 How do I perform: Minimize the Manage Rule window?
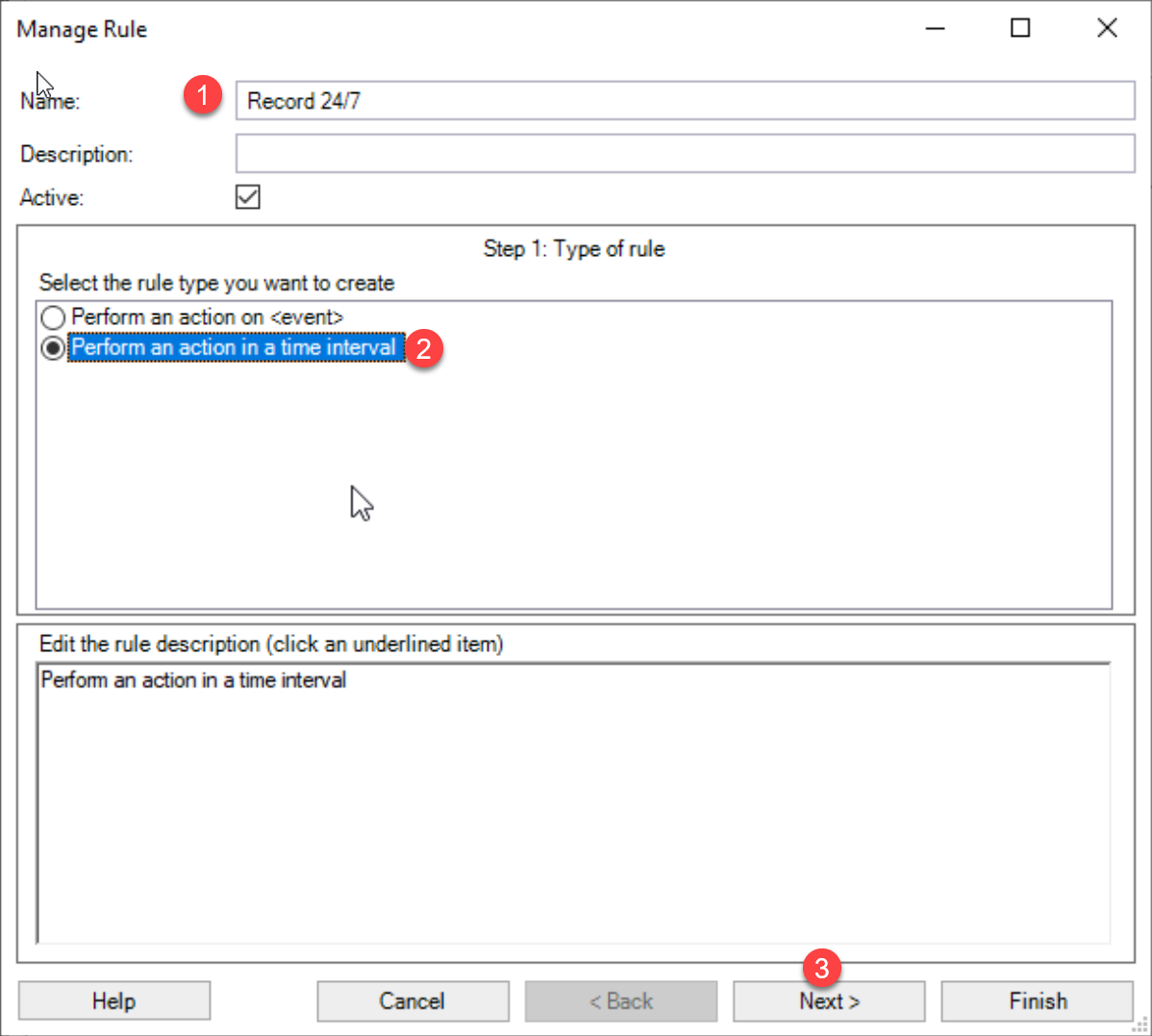click(x=935, y=29)
